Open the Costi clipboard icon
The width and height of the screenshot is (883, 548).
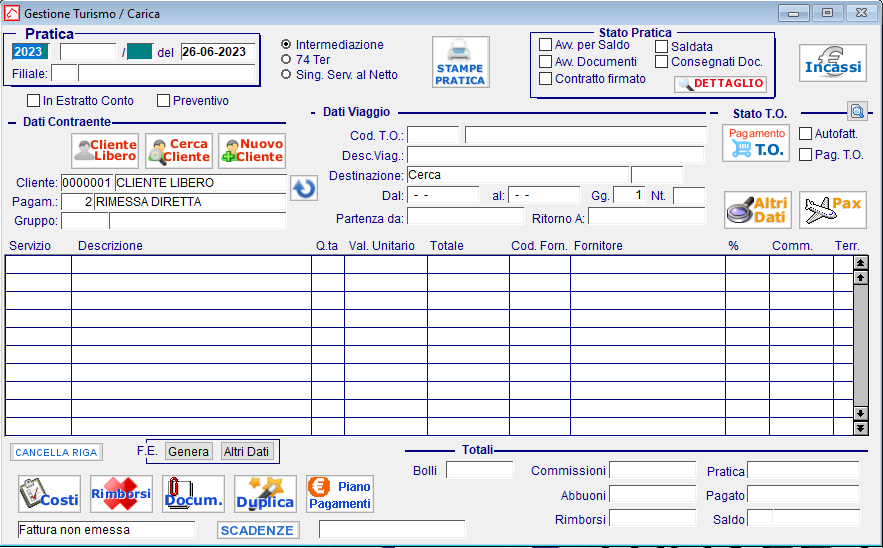(x=50, y=494)
